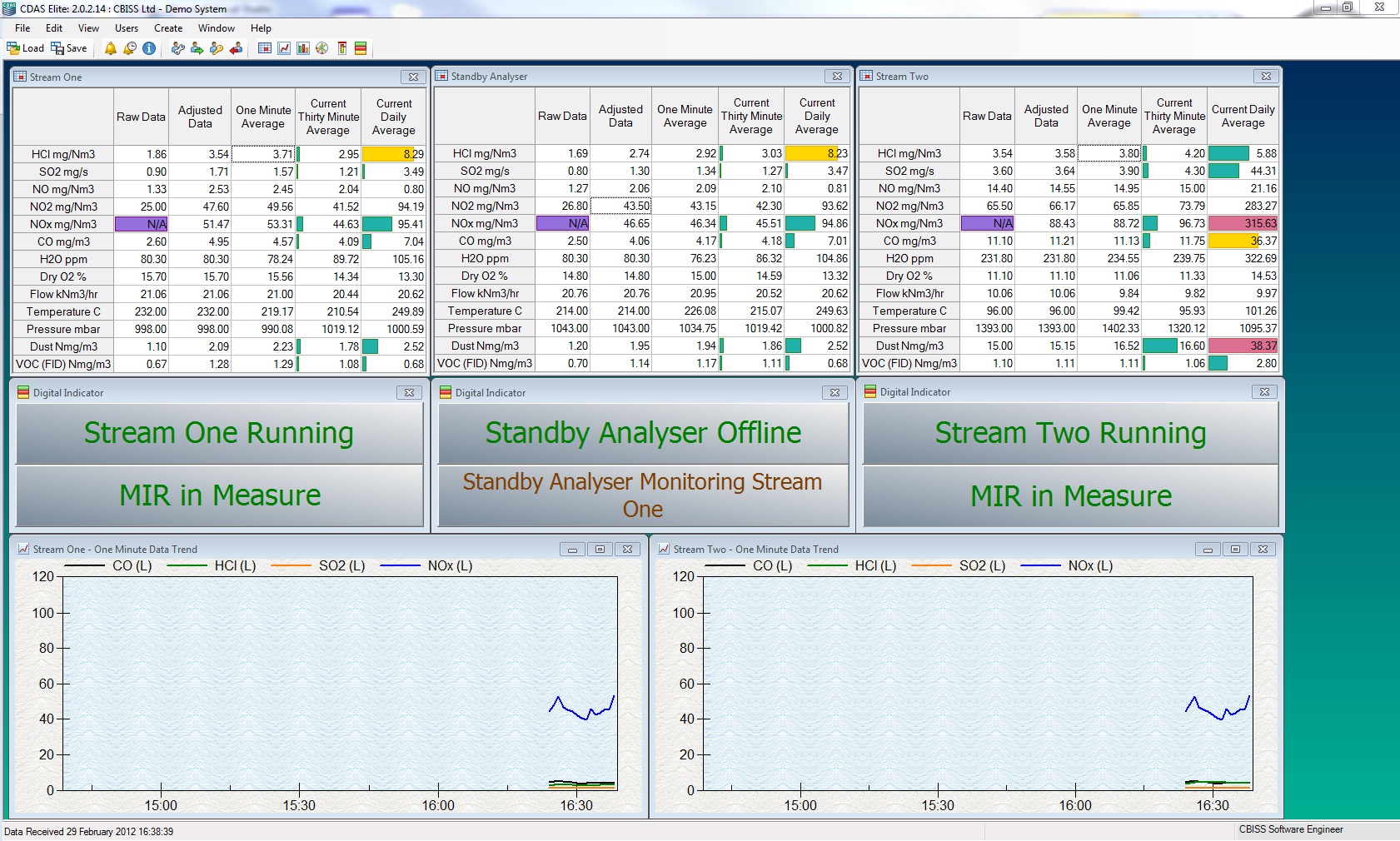
Task: Open the Users menu
Action: (127, 28)
